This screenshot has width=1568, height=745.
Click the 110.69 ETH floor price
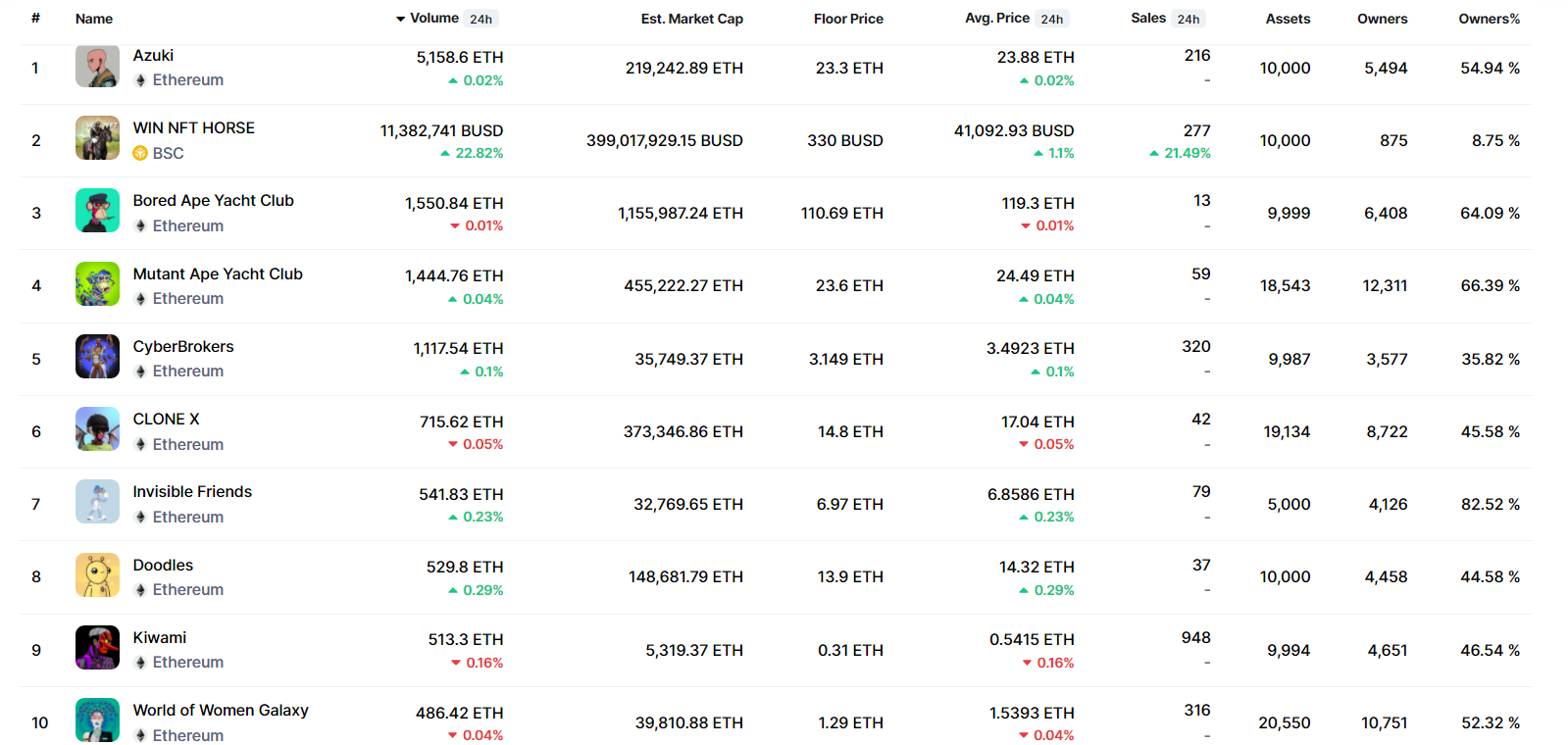(x=842, y=213)
